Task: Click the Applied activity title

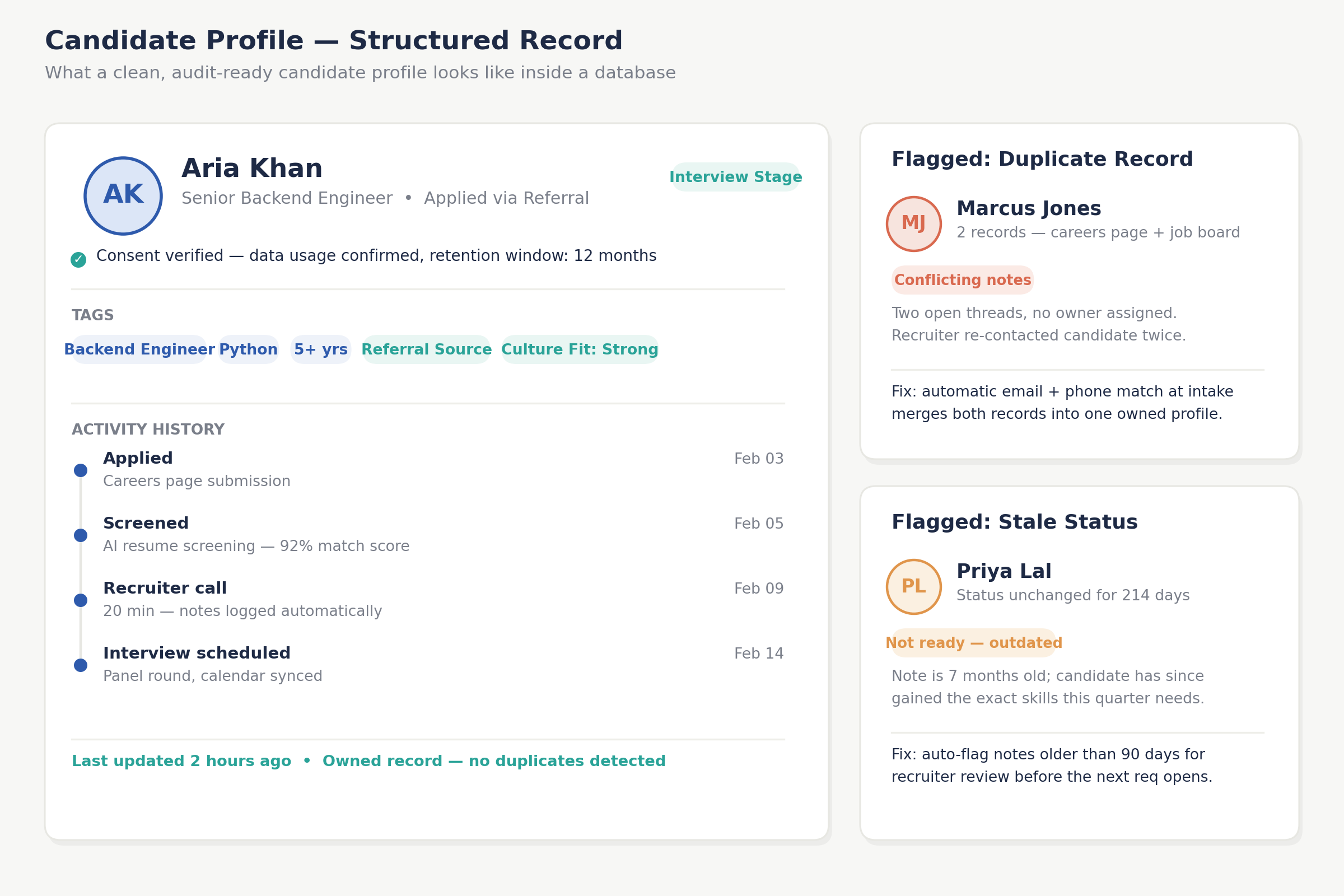Action: [138, 458]
